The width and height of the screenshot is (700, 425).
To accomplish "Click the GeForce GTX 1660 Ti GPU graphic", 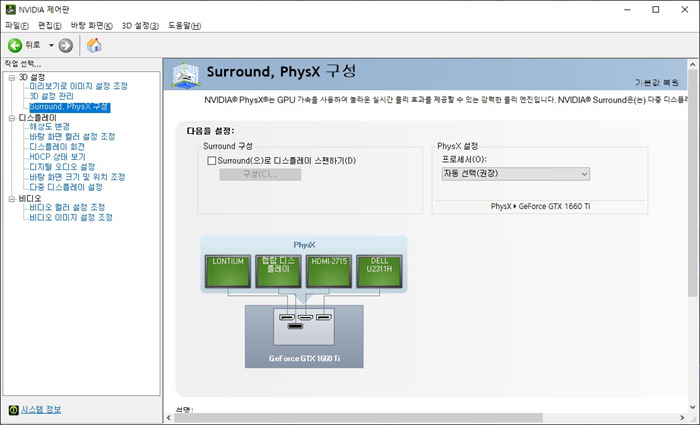I will point(304,337).
